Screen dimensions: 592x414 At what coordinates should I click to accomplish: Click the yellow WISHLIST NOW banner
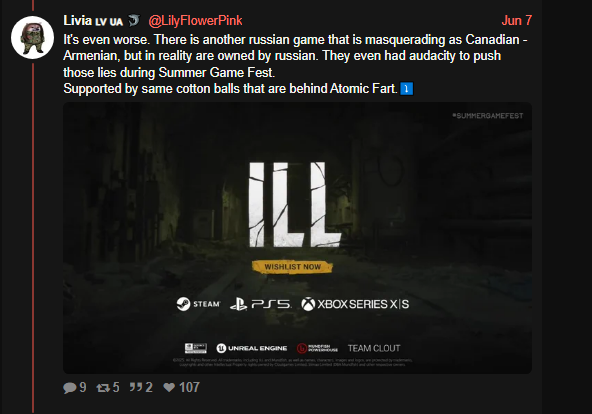point(293,267)
